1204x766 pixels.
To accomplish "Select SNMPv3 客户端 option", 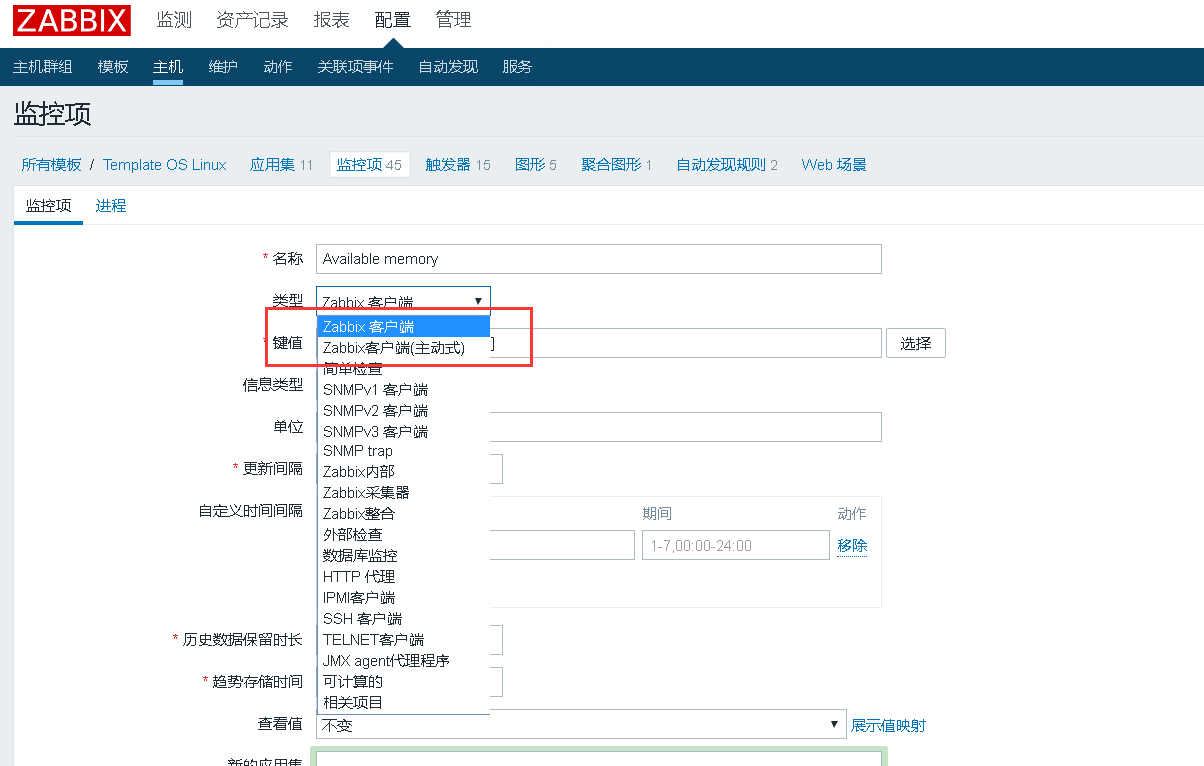I will click(403, 432).
